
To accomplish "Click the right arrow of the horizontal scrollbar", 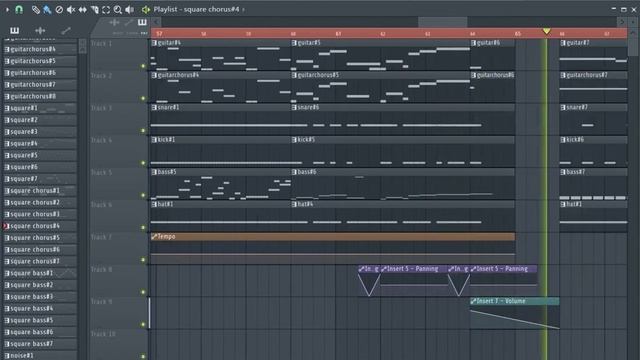I will (622, 22).
